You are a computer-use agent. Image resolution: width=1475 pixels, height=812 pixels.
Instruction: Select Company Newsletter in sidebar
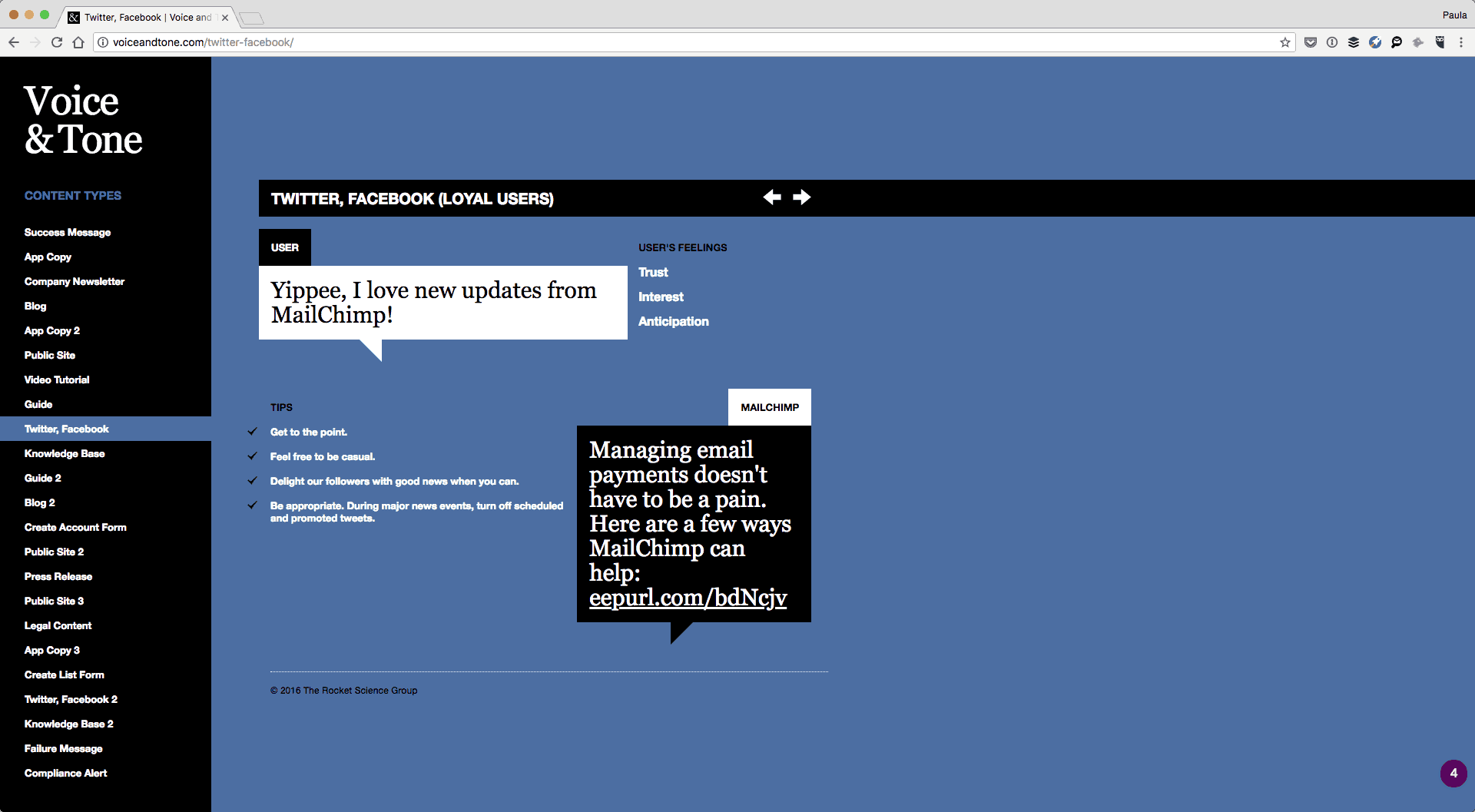point(75,281)
